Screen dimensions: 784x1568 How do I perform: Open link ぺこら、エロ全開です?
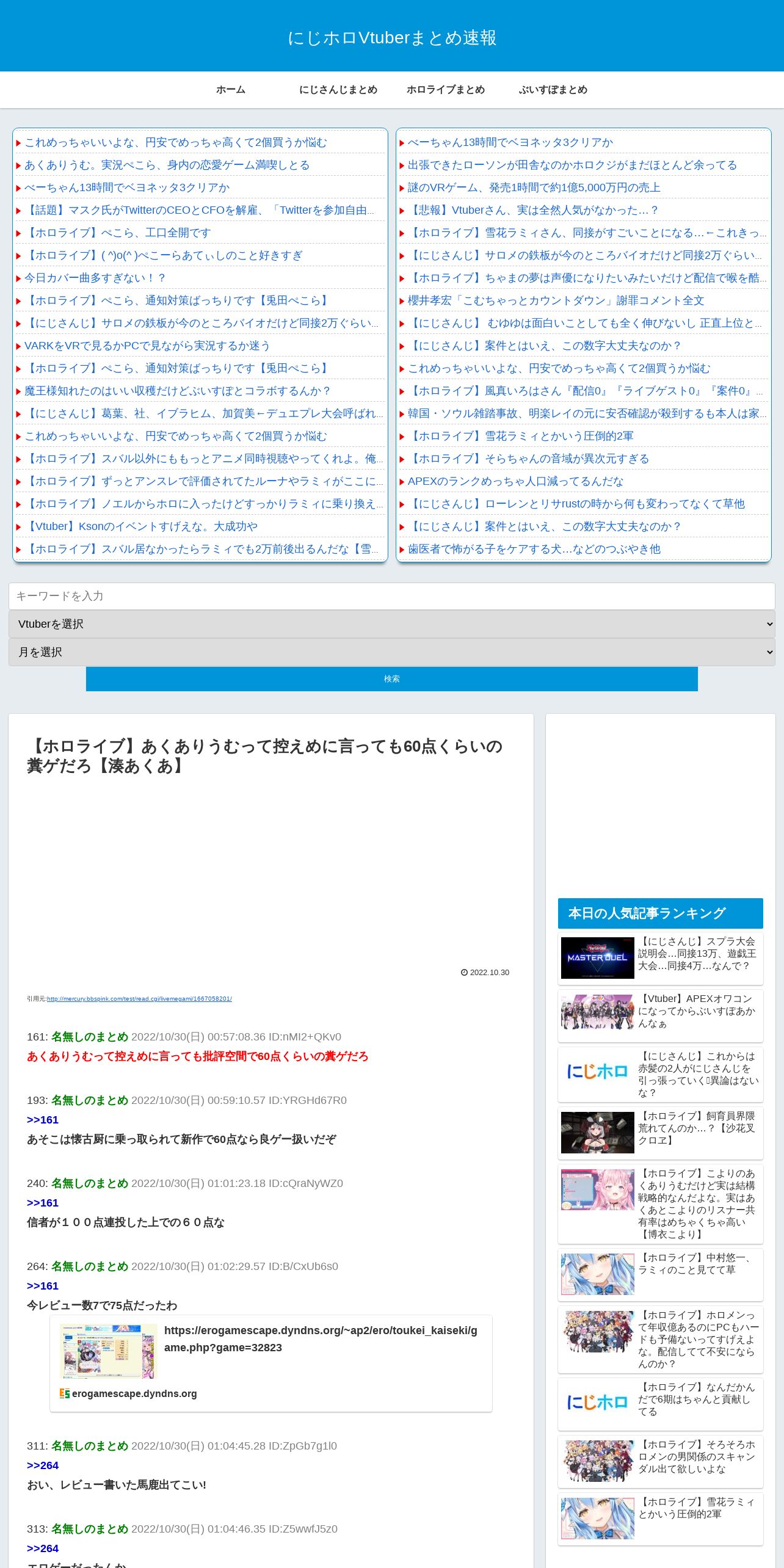118,233
